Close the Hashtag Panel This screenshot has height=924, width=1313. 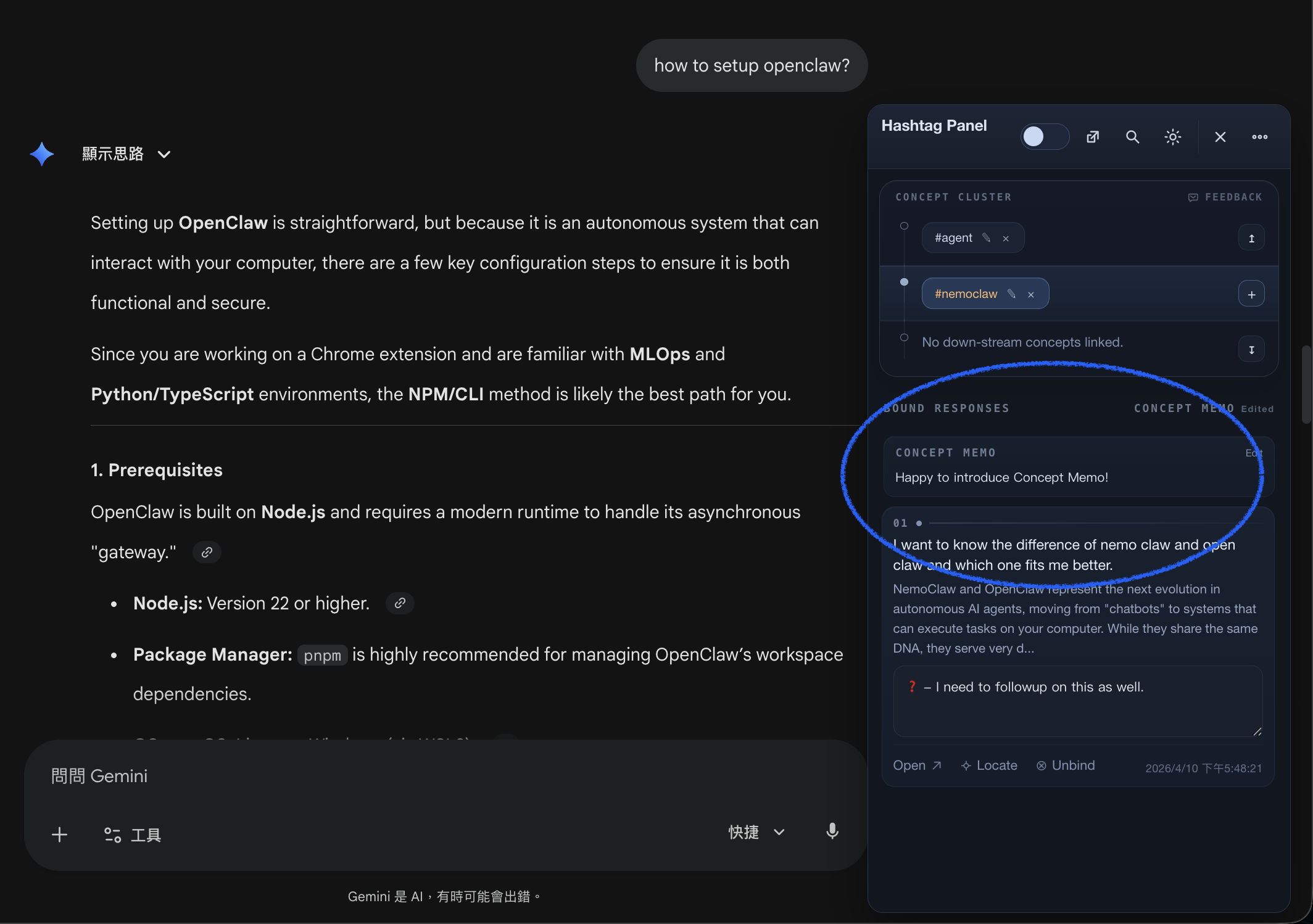(x=1220, y=137)
